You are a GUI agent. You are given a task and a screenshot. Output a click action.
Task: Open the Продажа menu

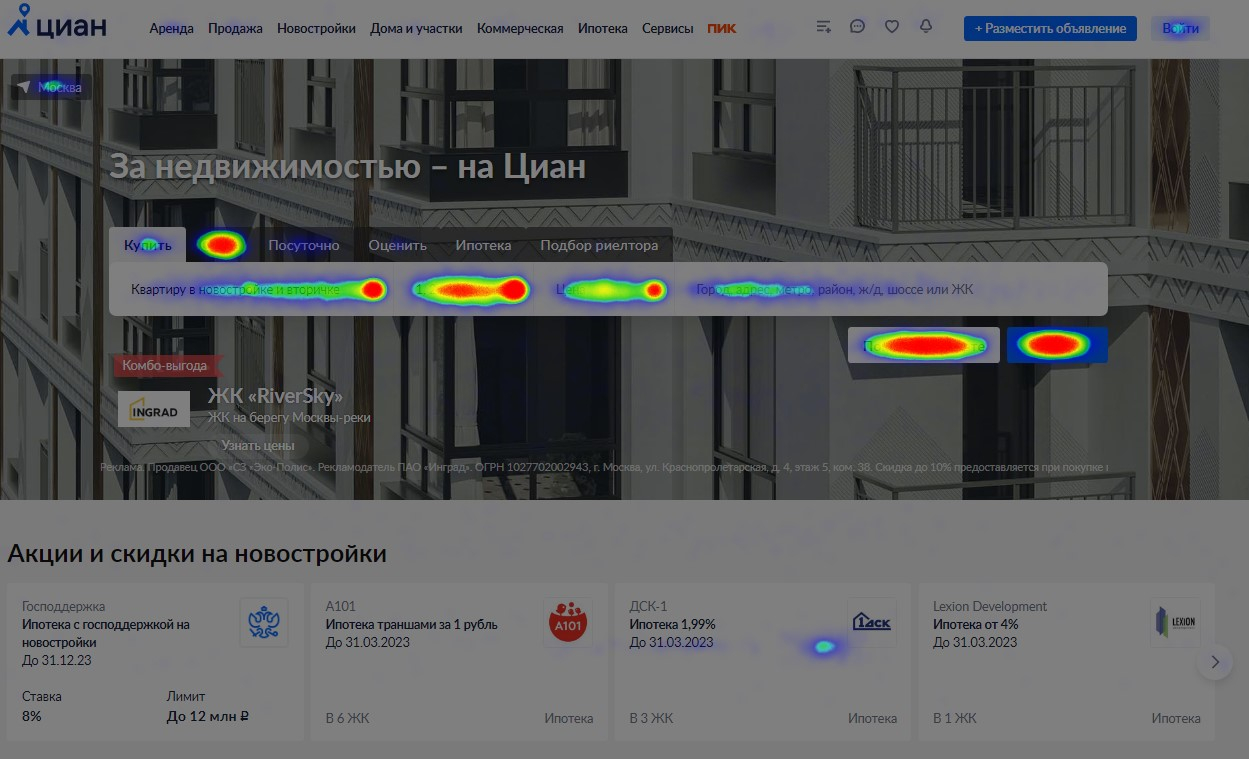(x=235, y=28)
